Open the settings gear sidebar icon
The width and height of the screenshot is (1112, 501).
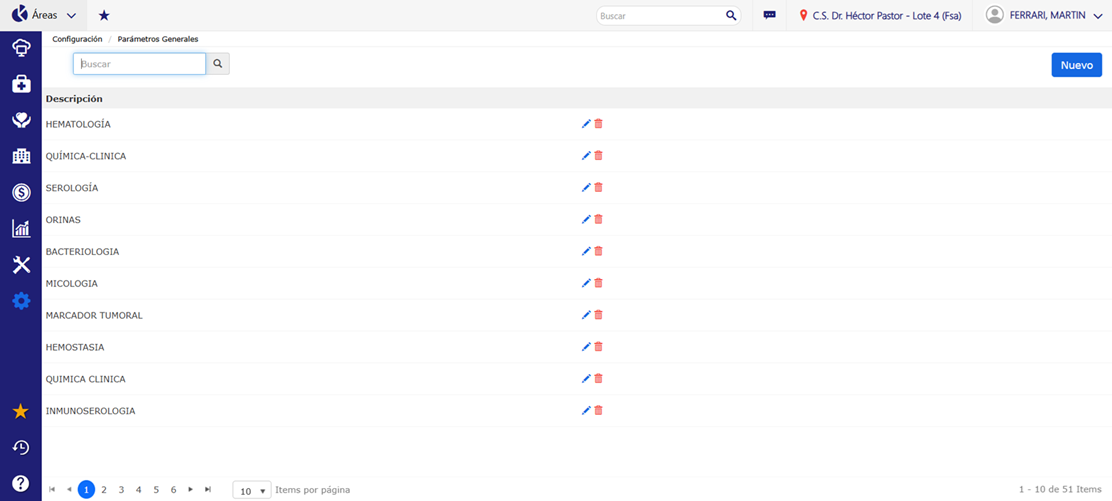(21, 301)
